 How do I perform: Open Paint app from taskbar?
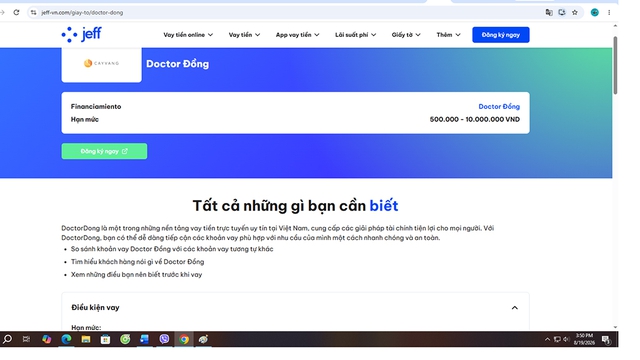coord(203,339)
